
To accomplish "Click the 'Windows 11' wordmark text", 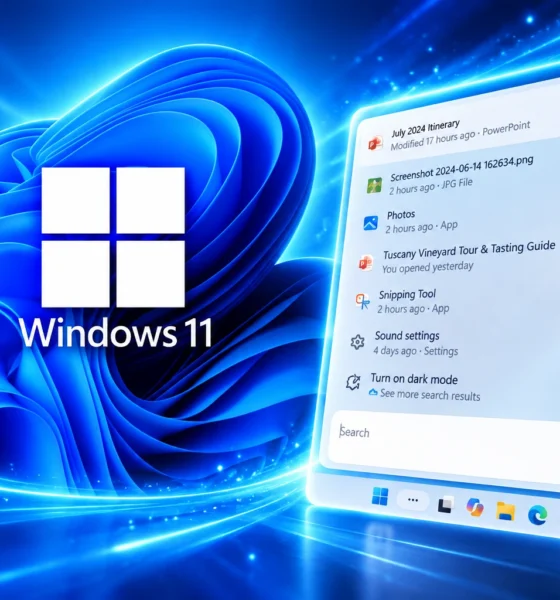I will pyautogui.click(x=116, y=333).
